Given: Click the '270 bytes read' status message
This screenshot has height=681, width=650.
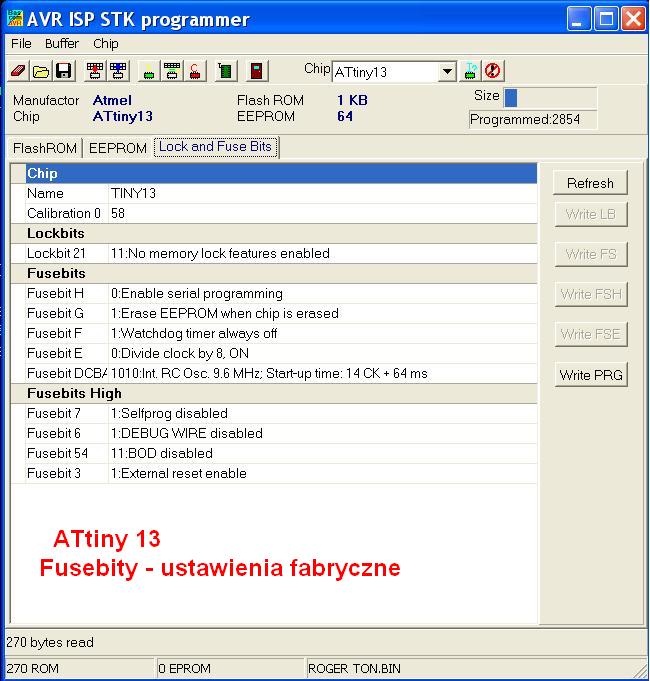Looking at the screenshot, I should coord(50,642).
